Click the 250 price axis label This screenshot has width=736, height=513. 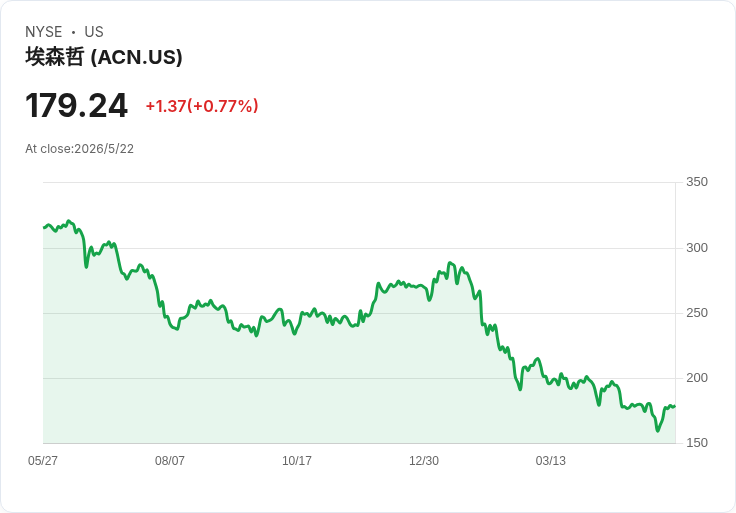697,313
